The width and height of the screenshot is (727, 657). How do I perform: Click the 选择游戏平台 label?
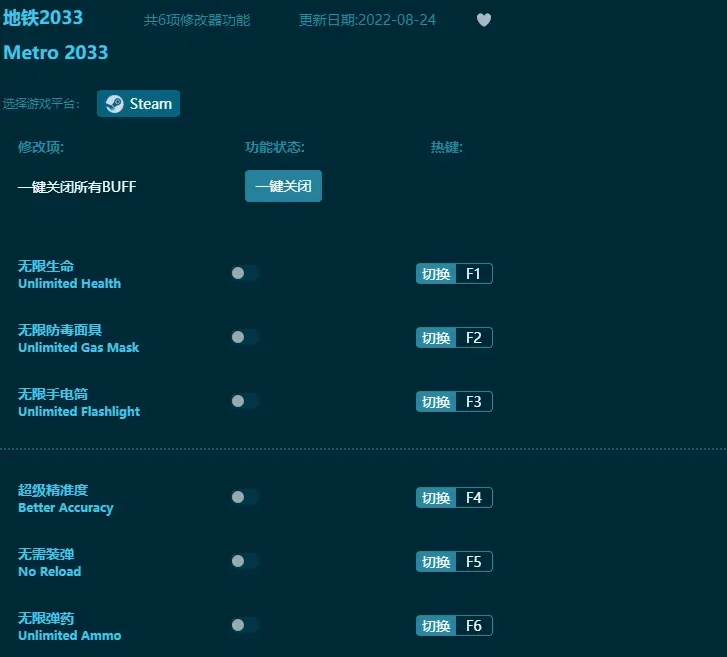[41, 103]
